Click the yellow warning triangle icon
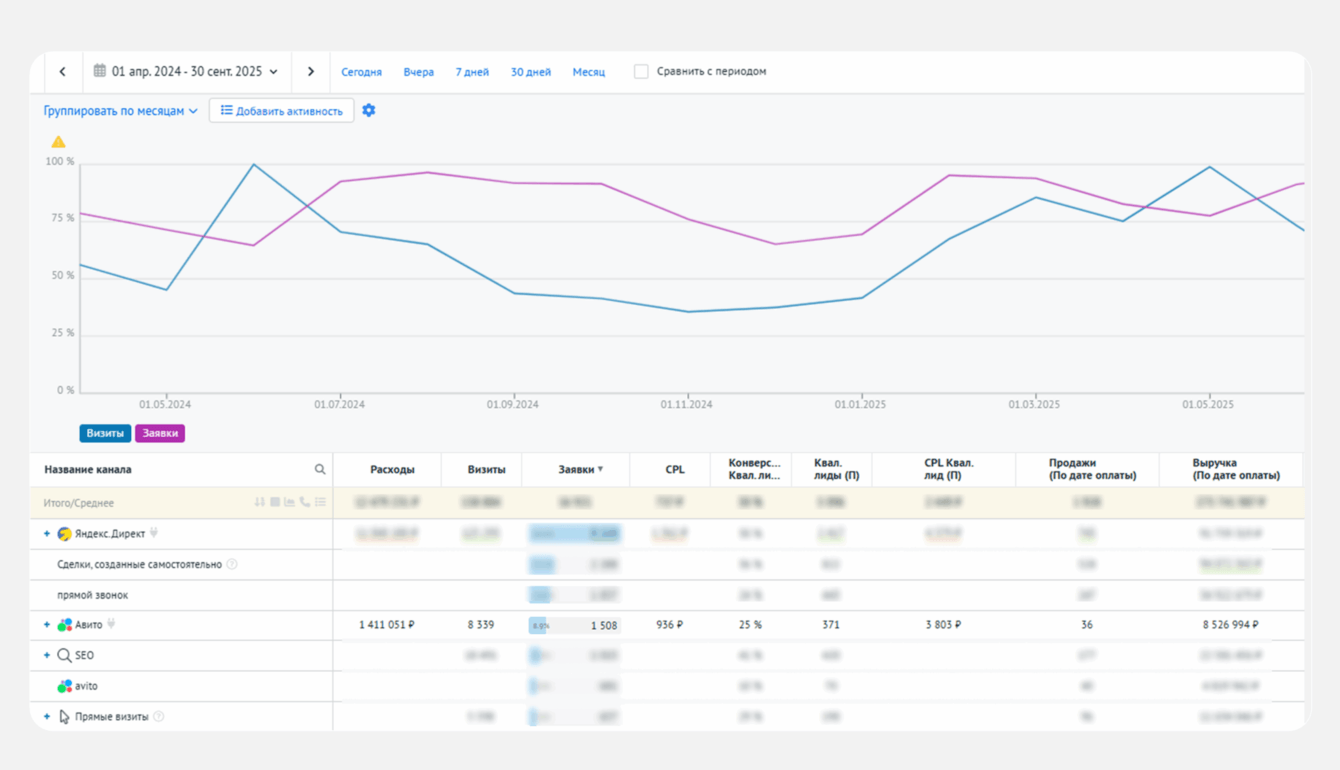This screenshot has height=770, width=1340. click(x=58, y=142)
